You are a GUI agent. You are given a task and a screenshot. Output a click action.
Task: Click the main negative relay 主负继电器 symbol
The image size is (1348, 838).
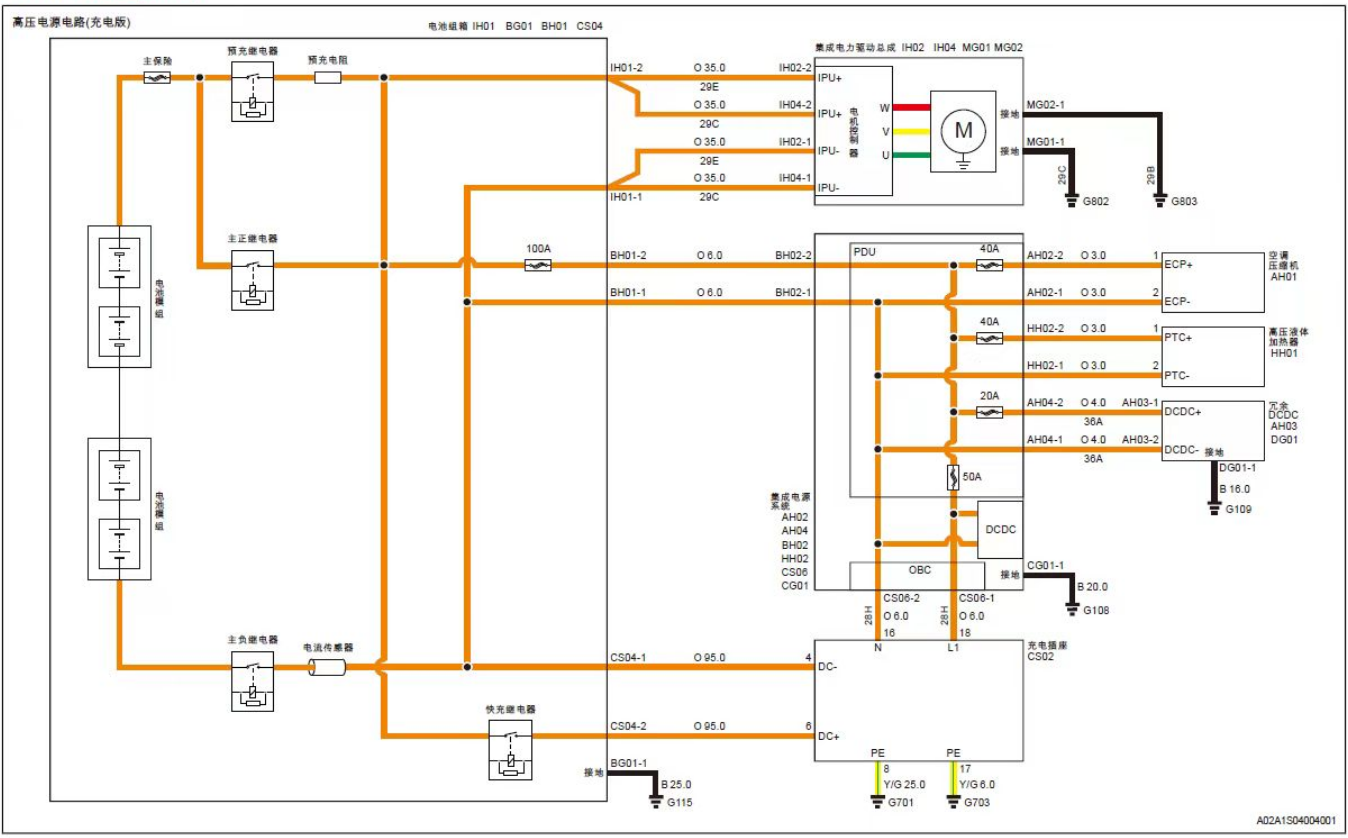point(252,684)
